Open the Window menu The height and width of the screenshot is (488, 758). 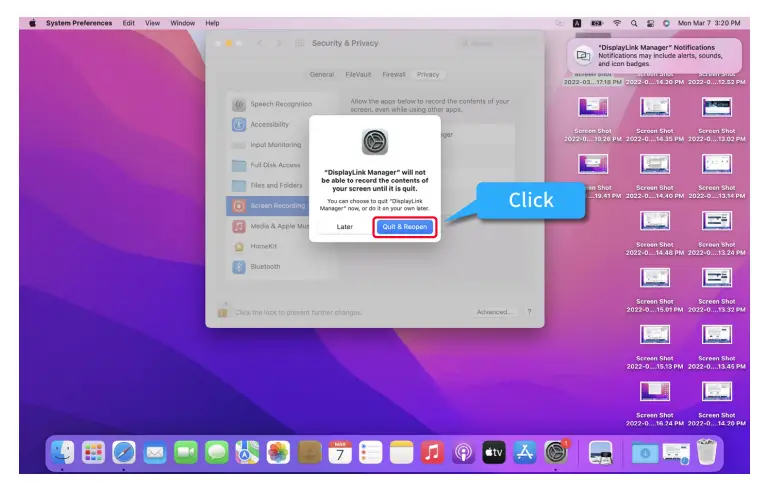182,23
